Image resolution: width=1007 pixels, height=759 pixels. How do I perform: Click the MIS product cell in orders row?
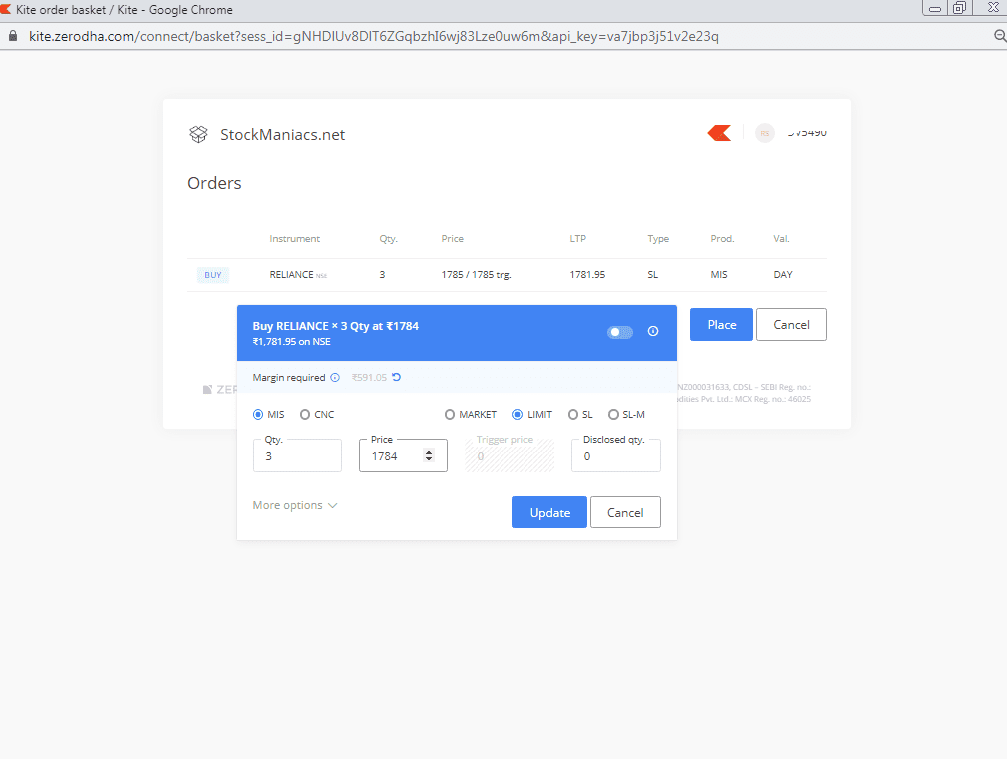point(719,275)
